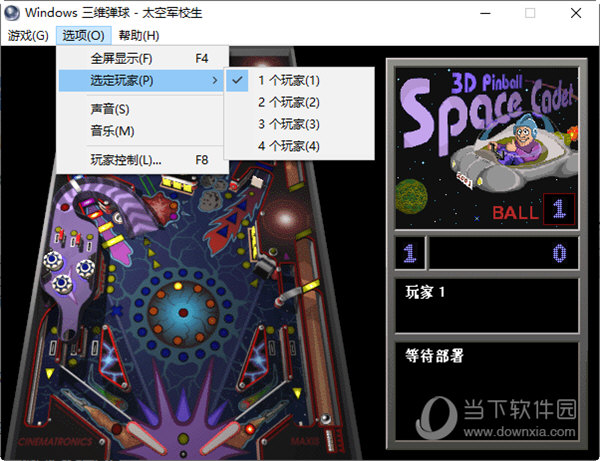Screen dimensions: 600x461
Task: Minimize the pinball window
Action: [485, 13]
